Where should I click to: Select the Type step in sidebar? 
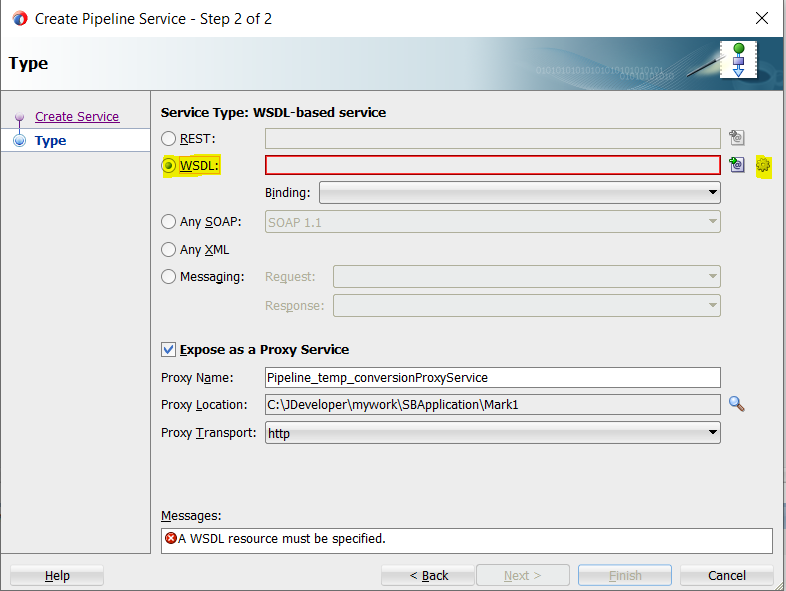pyautogui.click(x=50, y=141)
